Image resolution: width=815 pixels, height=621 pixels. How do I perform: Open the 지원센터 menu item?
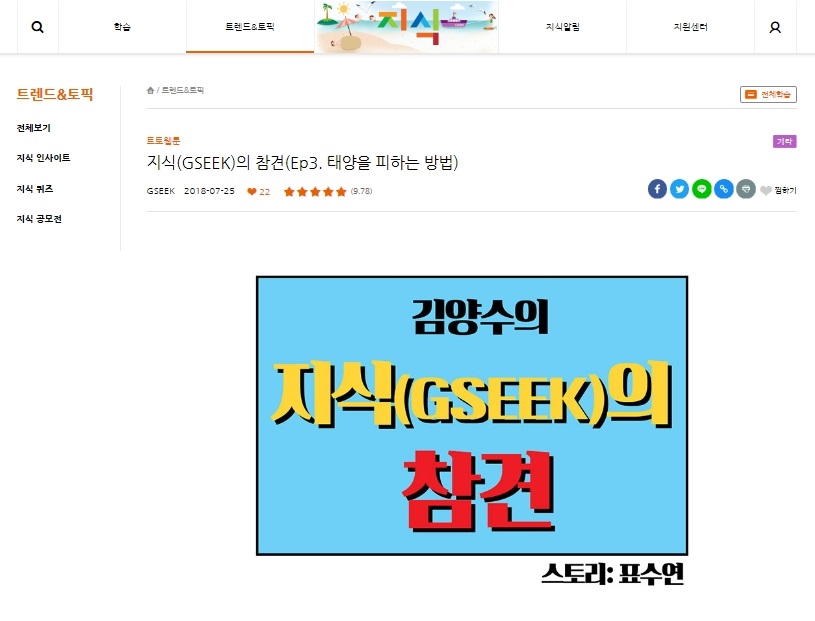pyautogui.click(x=690, y=27)
